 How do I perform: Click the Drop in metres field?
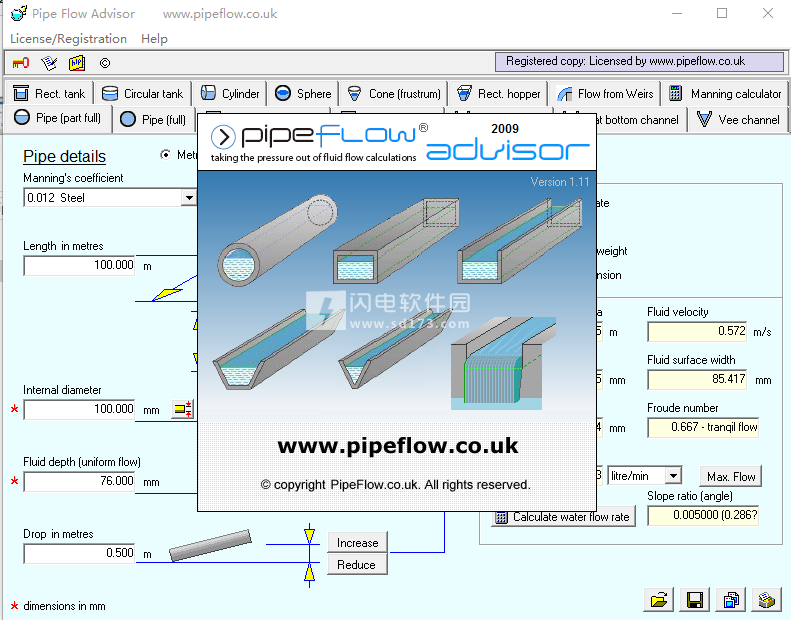(79, 553)
